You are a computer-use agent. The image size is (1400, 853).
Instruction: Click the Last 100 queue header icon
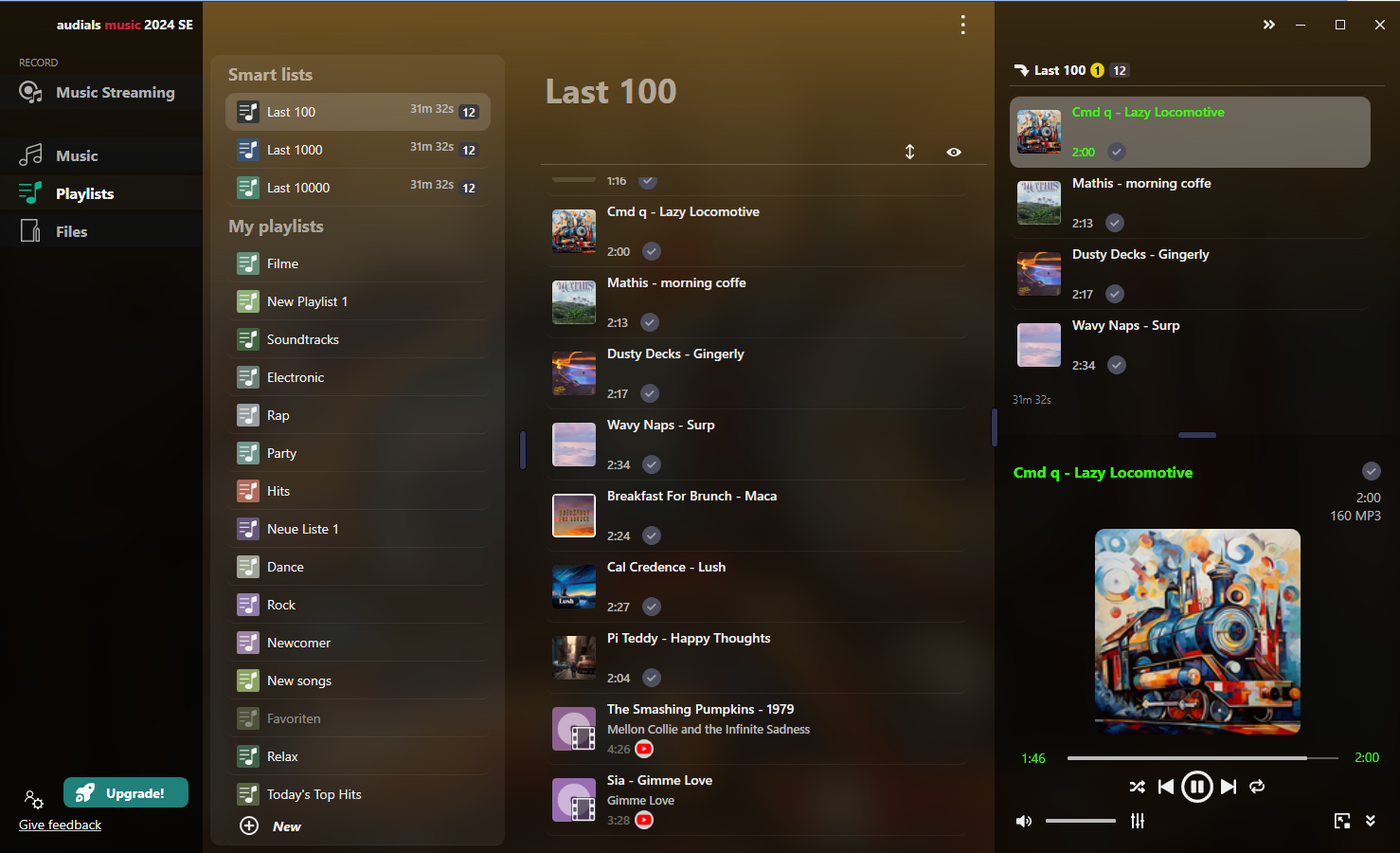click(x=1021, y=70)
